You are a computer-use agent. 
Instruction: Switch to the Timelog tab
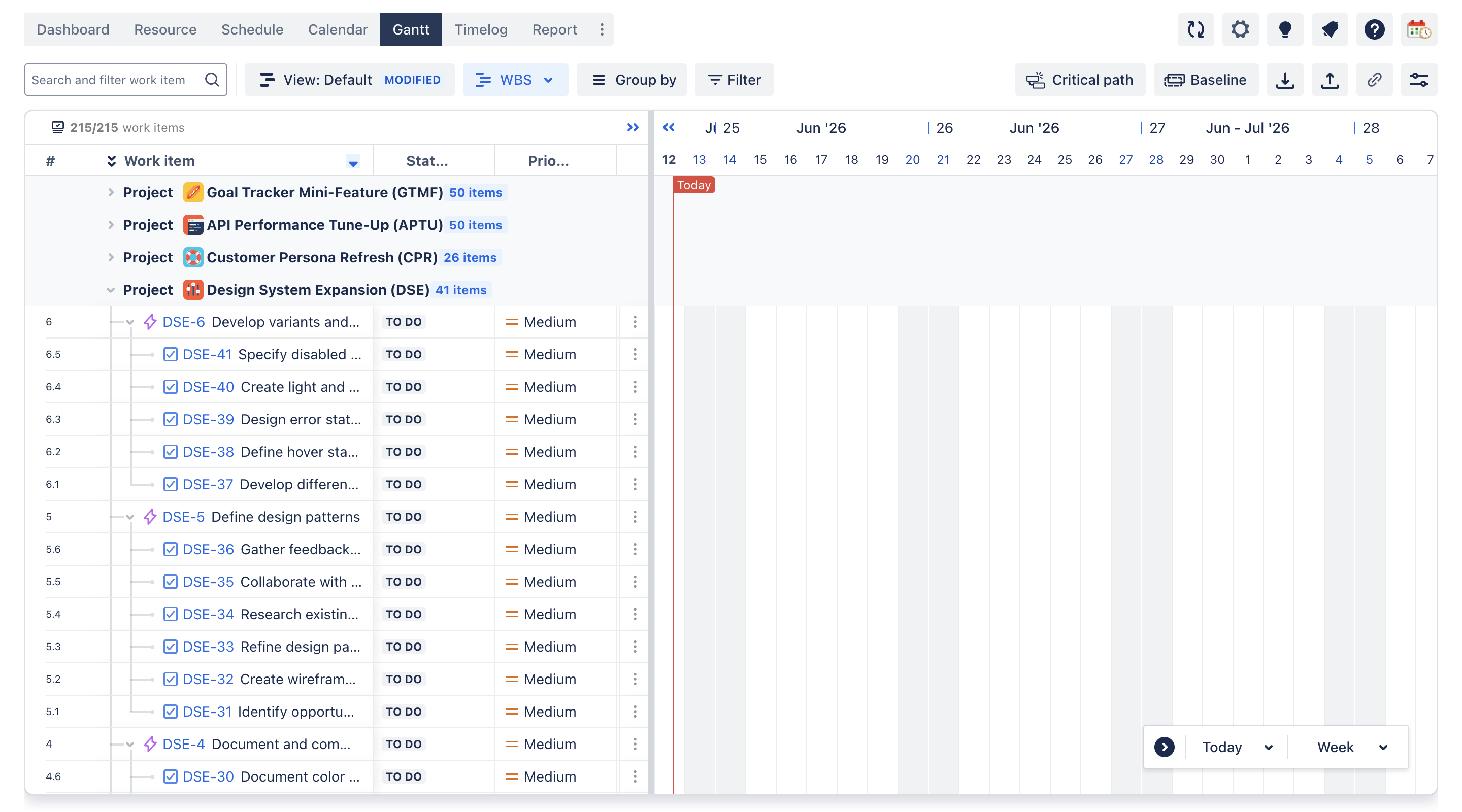481,29
